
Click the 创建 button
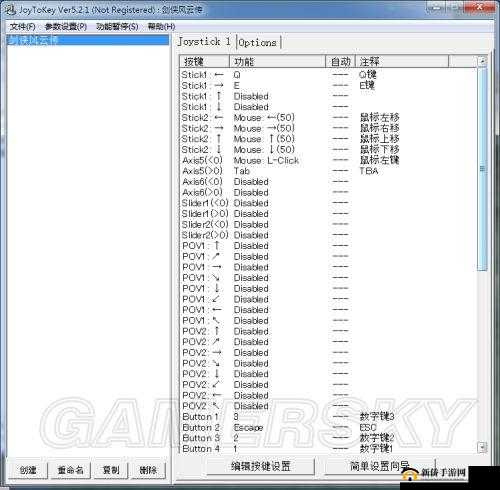[x=28, y=470]
